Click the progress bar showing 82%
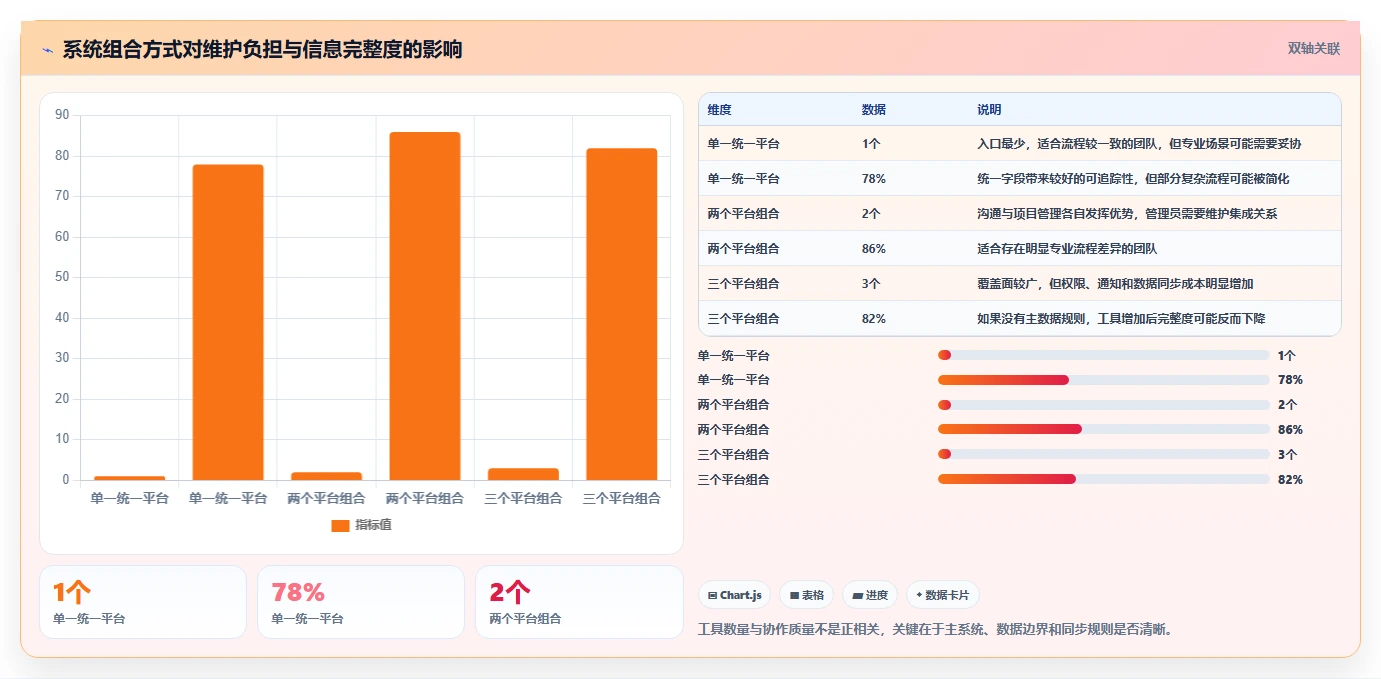 1103,479
